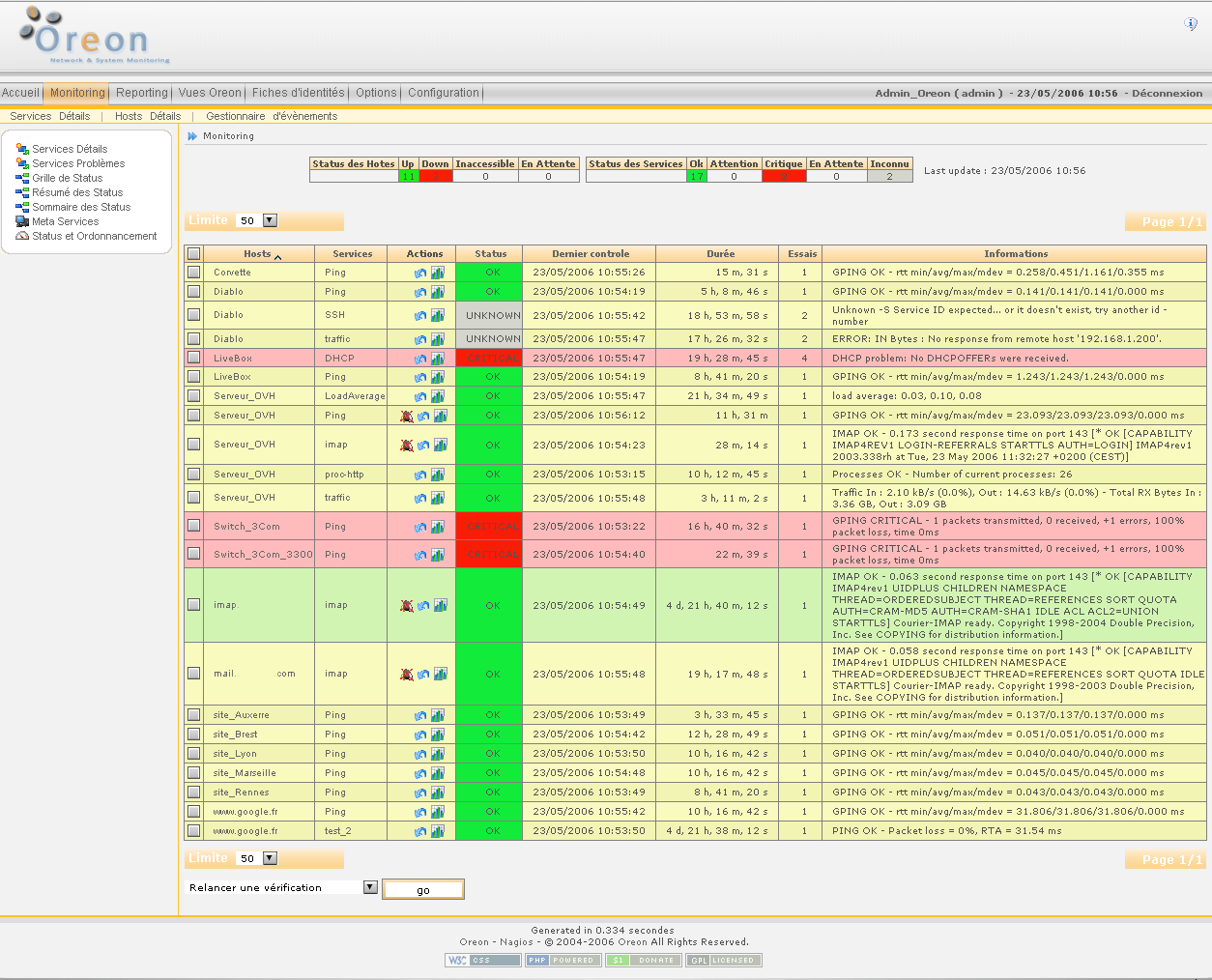Viewport: 1212px width, 980px height.
Task: Open the graph icon for Diablo SSH
Action: (438, 315)
